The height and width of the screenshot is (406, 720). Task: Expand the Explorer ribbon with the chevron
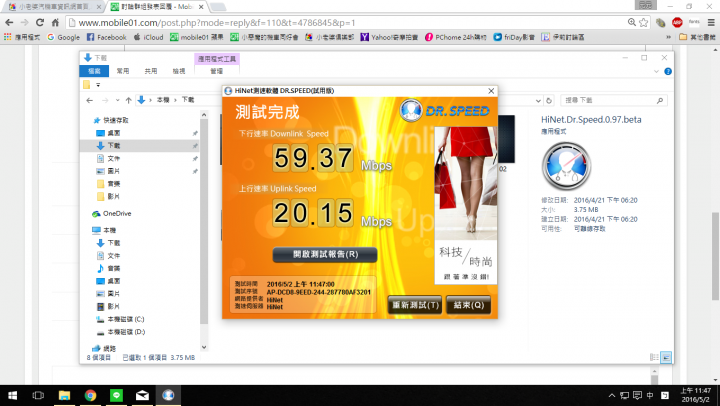point(656,72)
